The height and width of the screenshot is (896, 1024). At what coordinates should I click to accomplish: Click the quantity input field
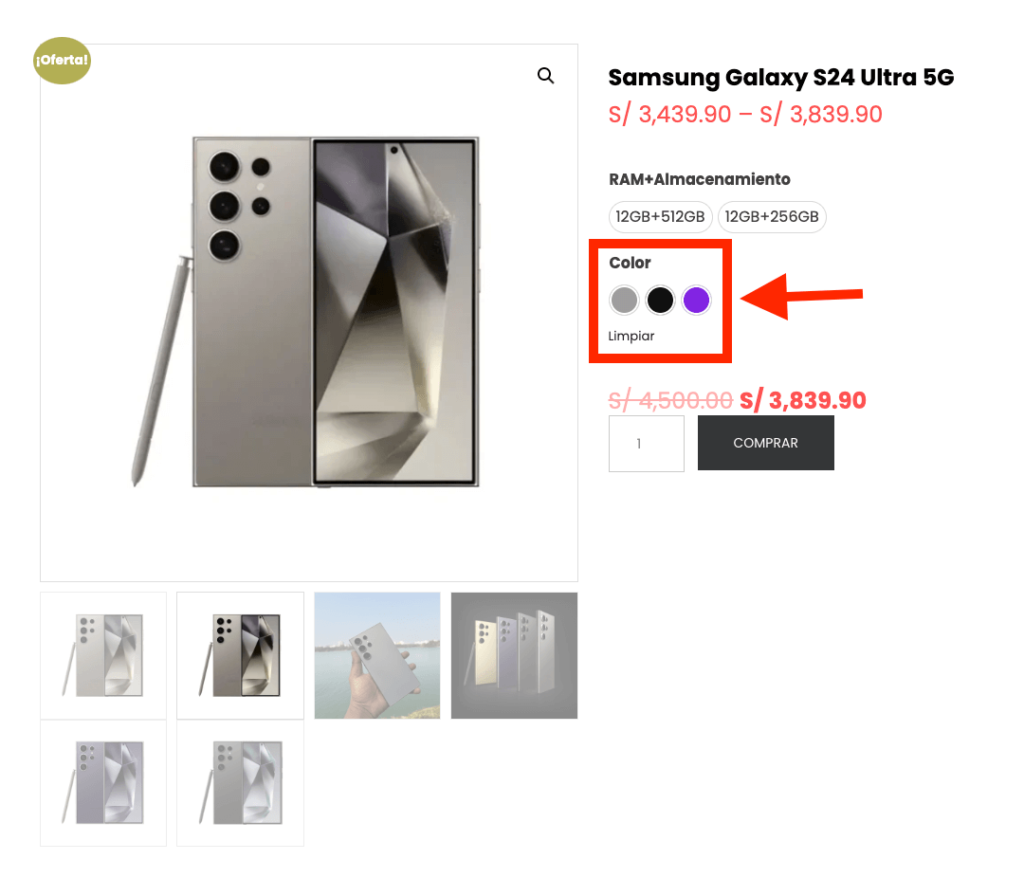[x=646, y=443]
